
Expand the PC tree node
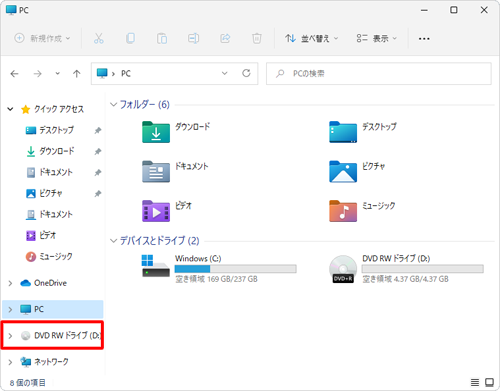(10, 309)
